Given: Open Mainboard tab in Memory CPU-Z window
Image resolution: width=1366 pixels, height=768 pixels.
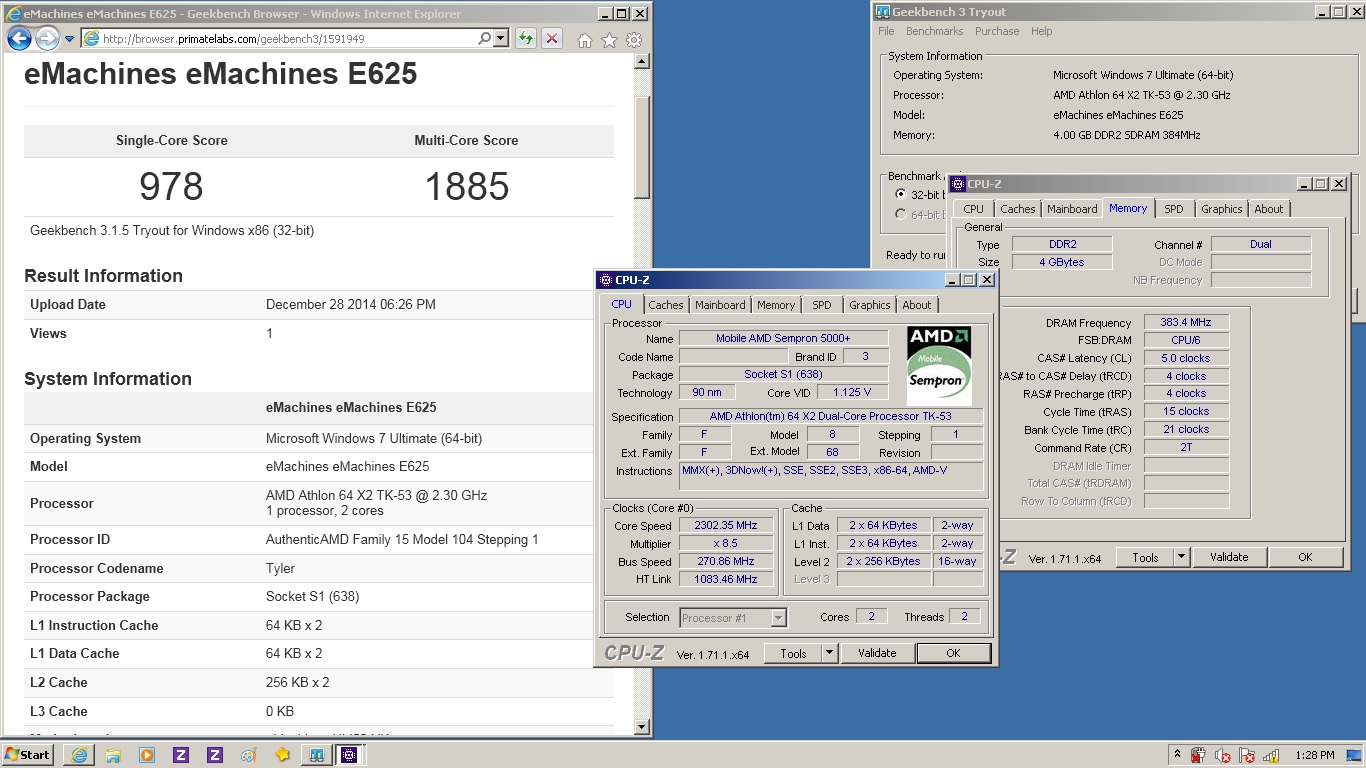Looking at the screenshot, I should point(1072,209).
